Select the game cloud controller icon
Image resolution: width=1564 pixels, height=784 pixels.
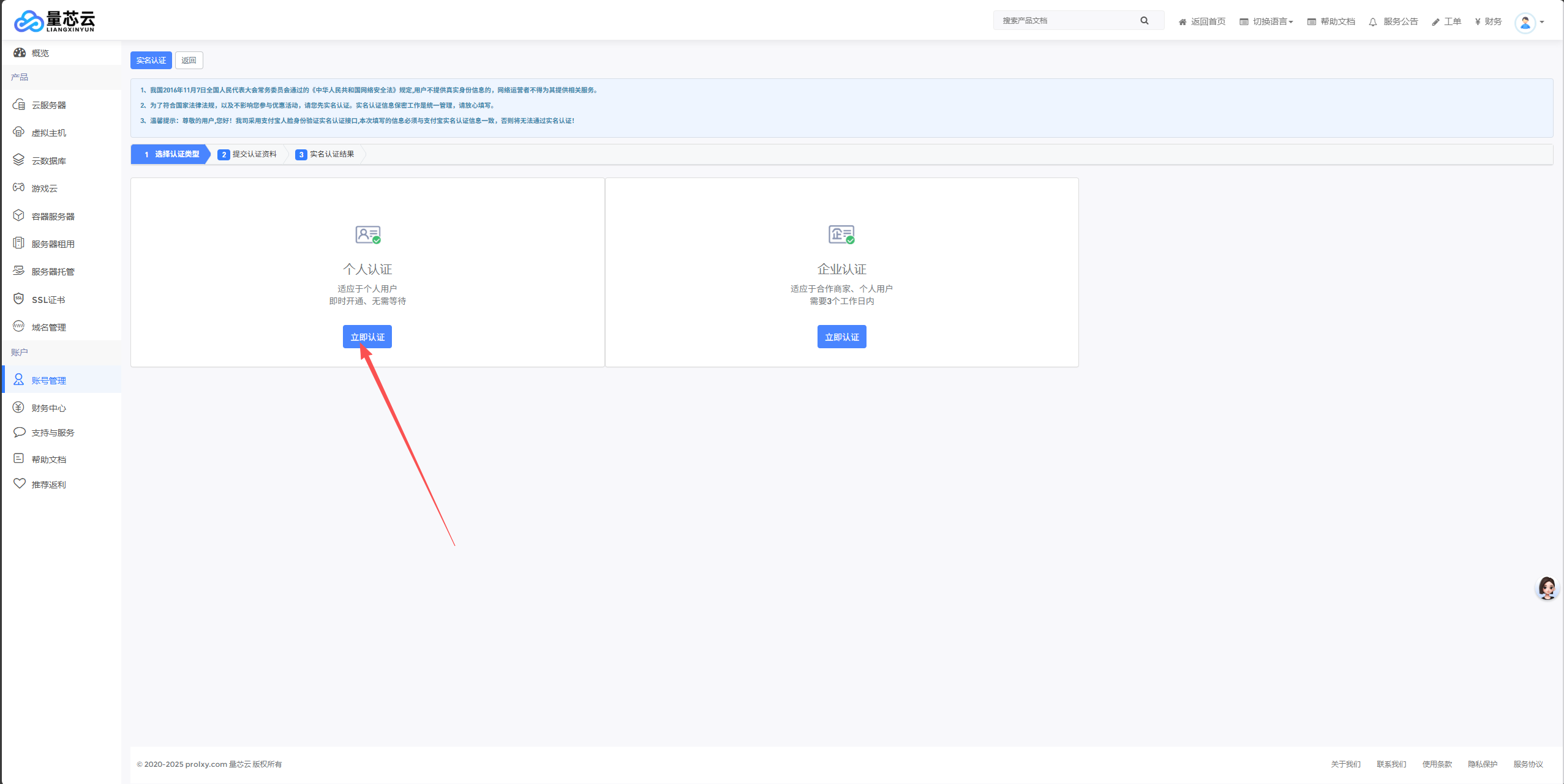point(19,187)
